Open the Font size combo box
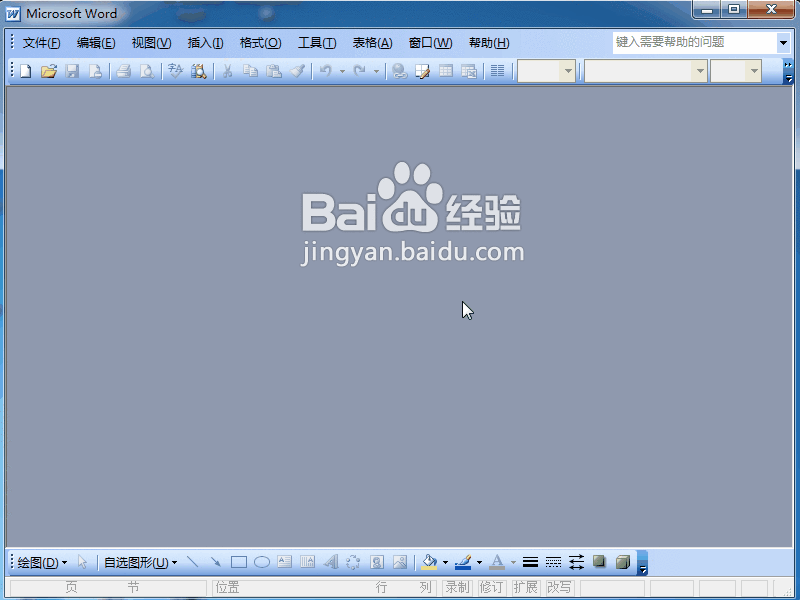 click(x=736, y=71)
